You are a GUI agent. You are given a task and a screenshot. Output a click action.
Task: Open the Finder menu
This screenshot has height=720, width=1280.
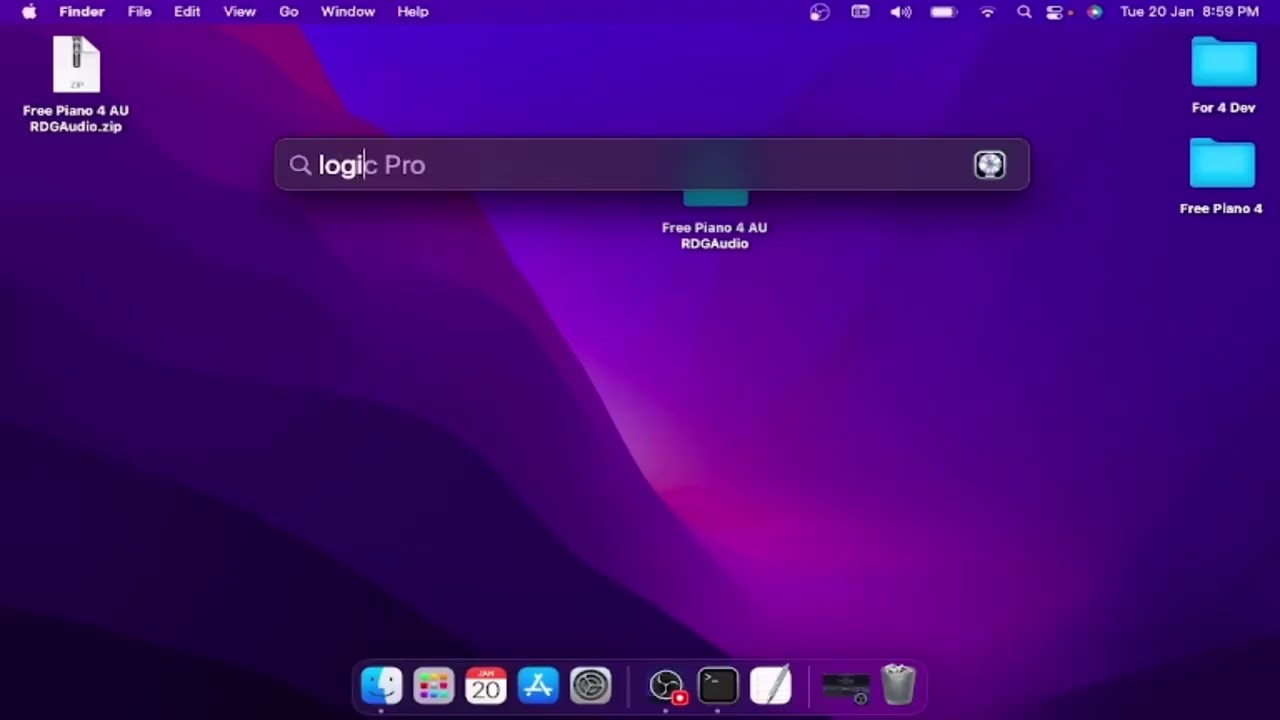point(82,12)
